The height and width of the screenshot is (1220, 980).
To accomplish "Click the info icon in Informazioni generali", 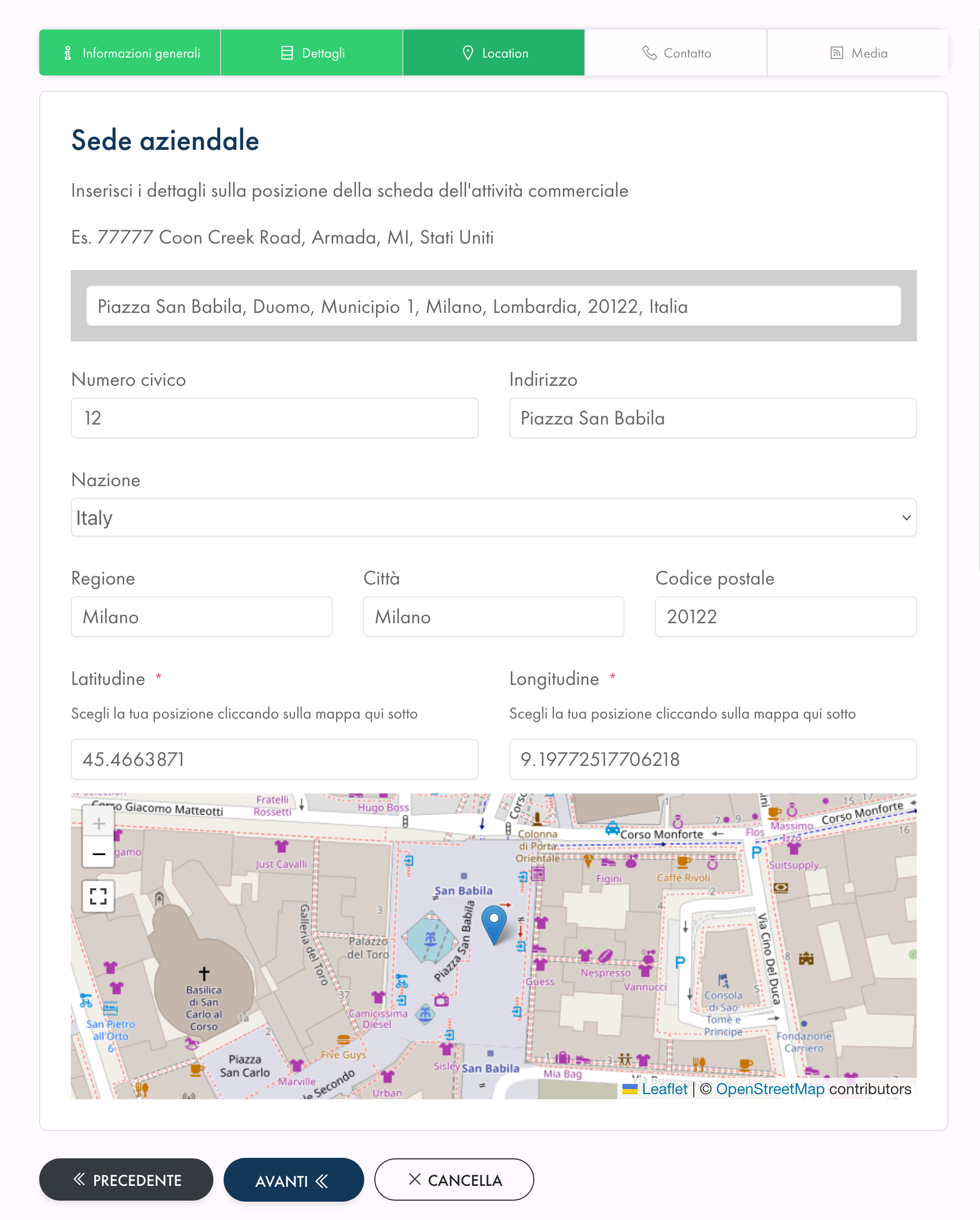I will pos(67,53).
